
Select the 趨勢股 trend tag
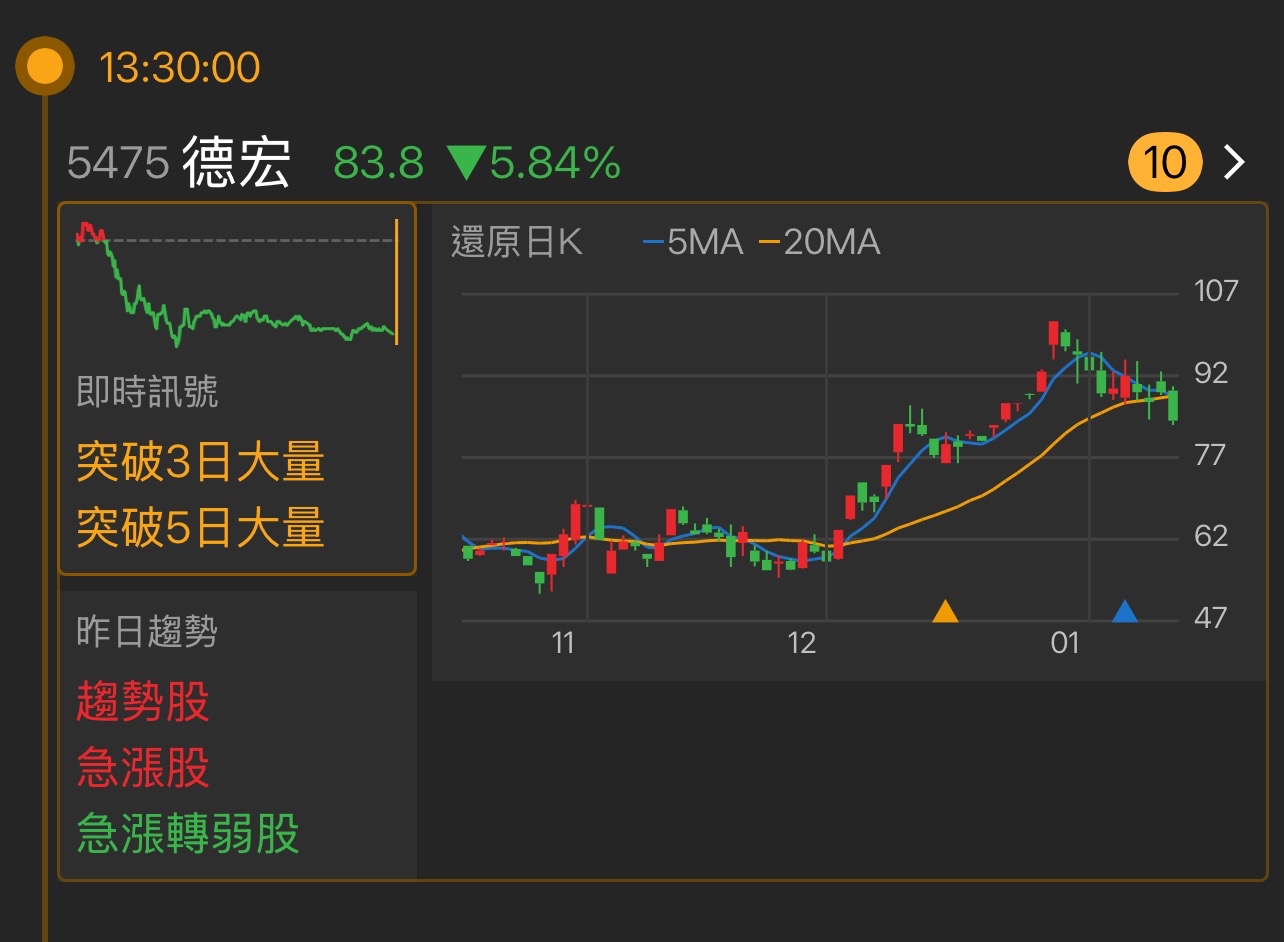[x=143, y=701]
